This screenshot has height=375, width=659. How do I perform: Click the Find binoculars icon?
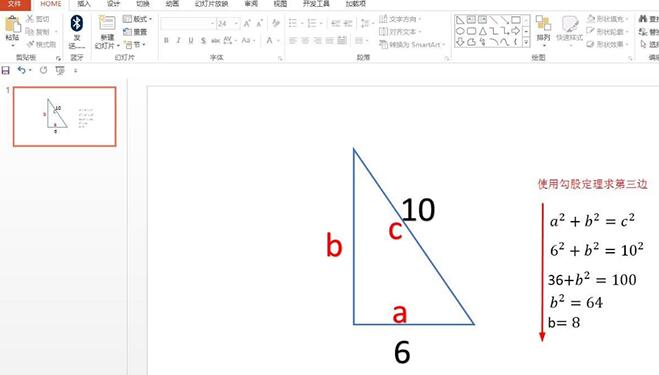click(x=643, y=19)
